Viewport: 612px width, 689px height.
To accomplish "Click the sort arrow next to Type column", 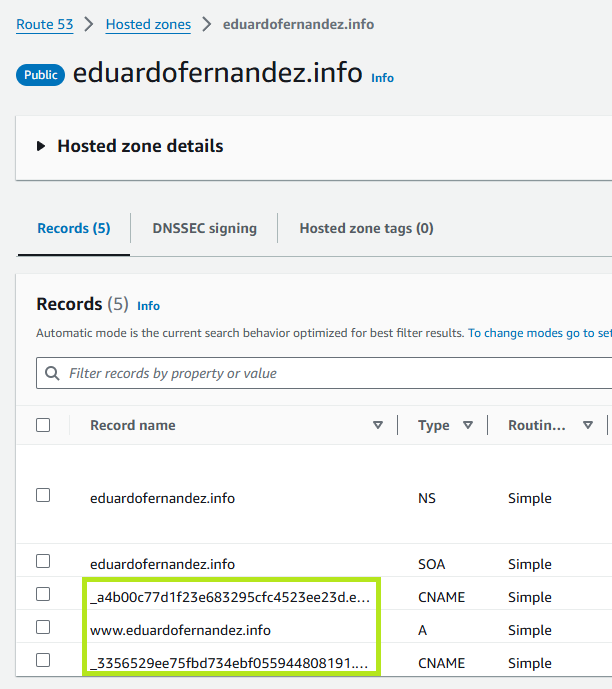I will (x=468, y=425).
